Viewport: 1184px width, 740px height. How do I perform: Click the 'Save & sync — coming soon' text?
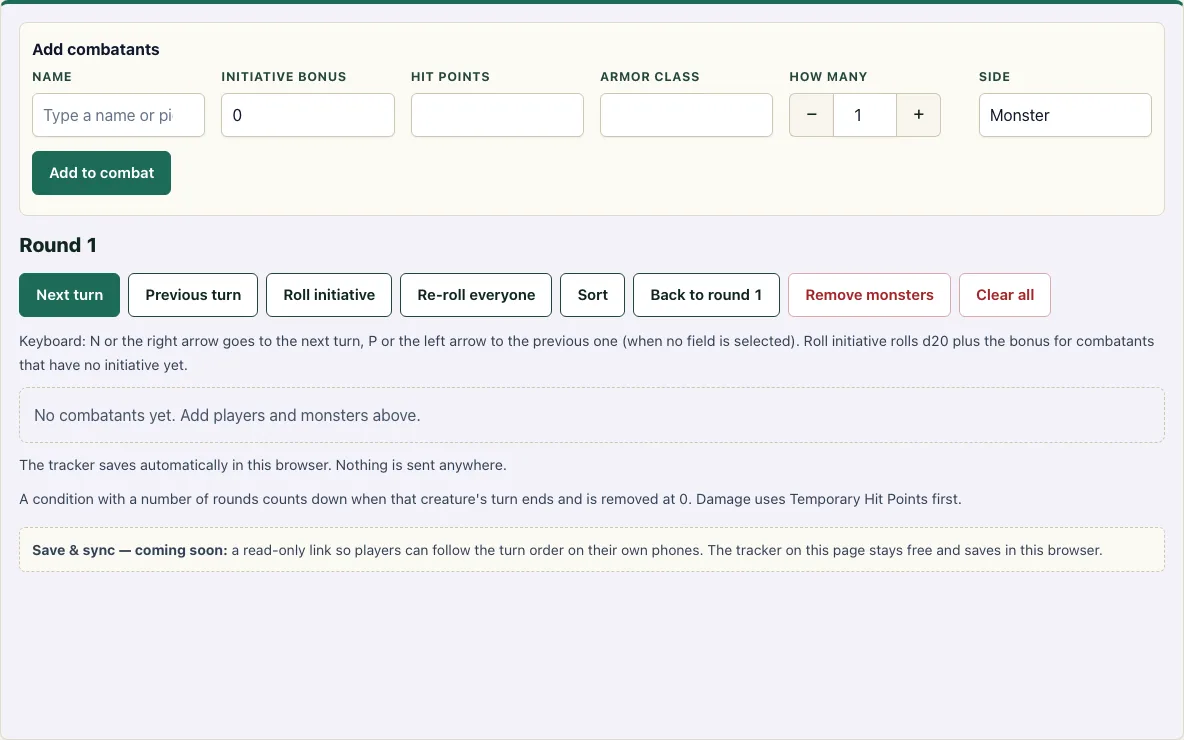(130, 550)
